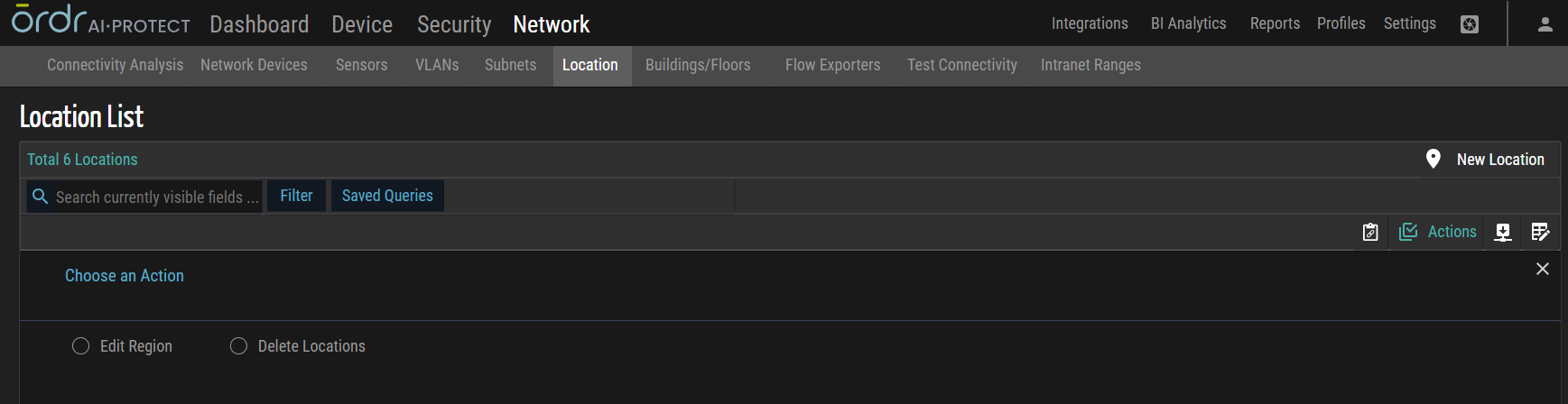Go to the Buildings/Floors tab
This screenshot has height=404, width=1568.
(x=698, y=65)
